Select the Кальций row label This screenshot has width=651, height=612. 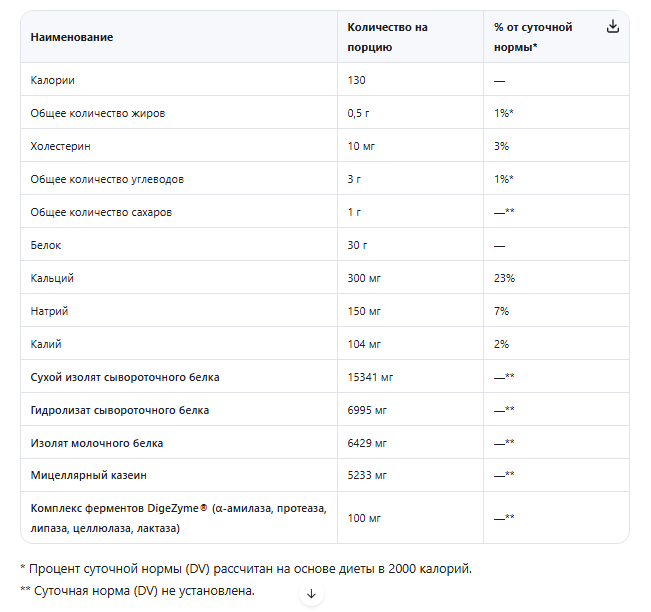(x=53, y=278)
